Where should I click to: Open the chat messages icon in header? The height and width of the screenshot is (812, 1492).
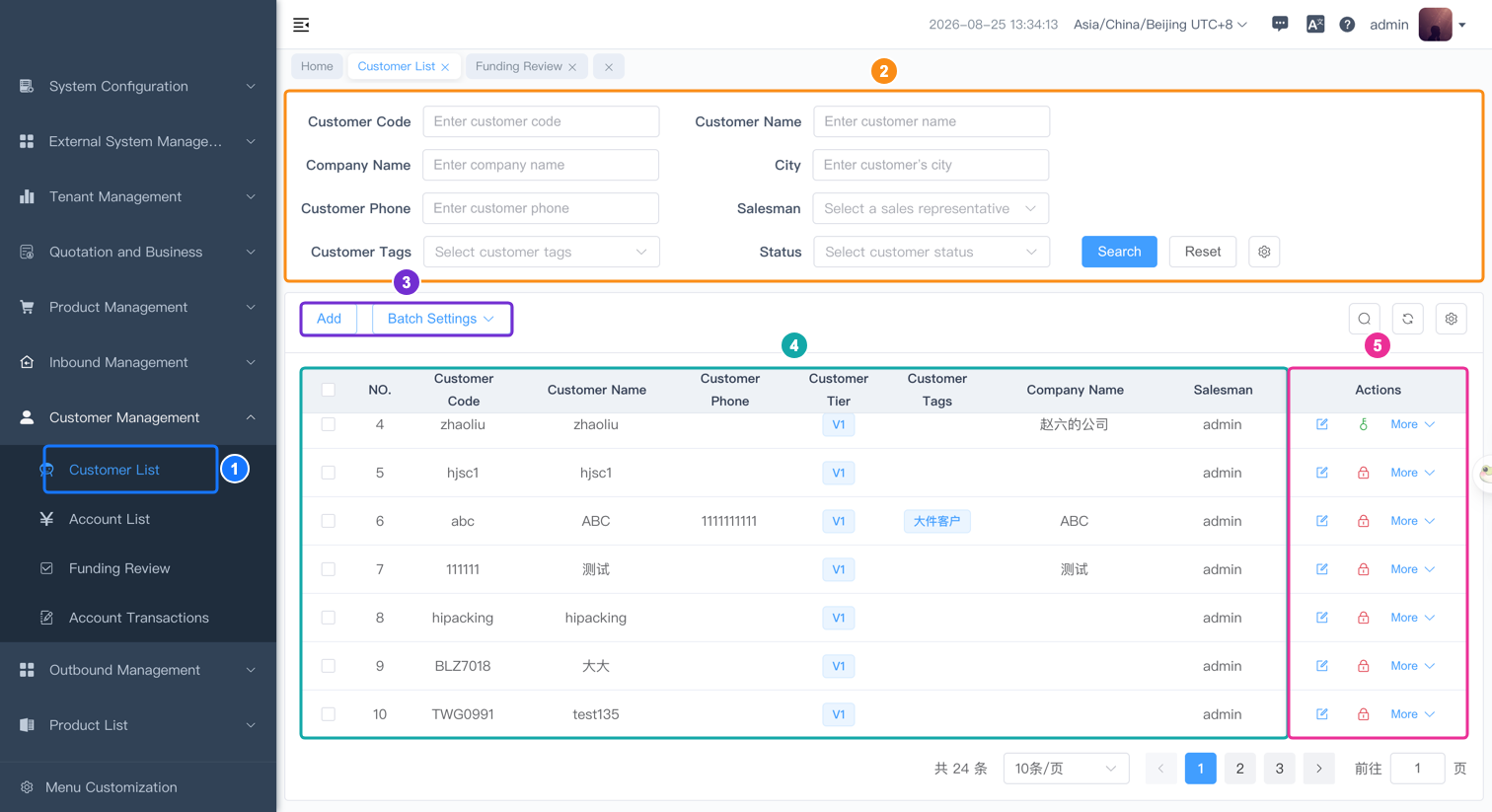(1280, 24)
